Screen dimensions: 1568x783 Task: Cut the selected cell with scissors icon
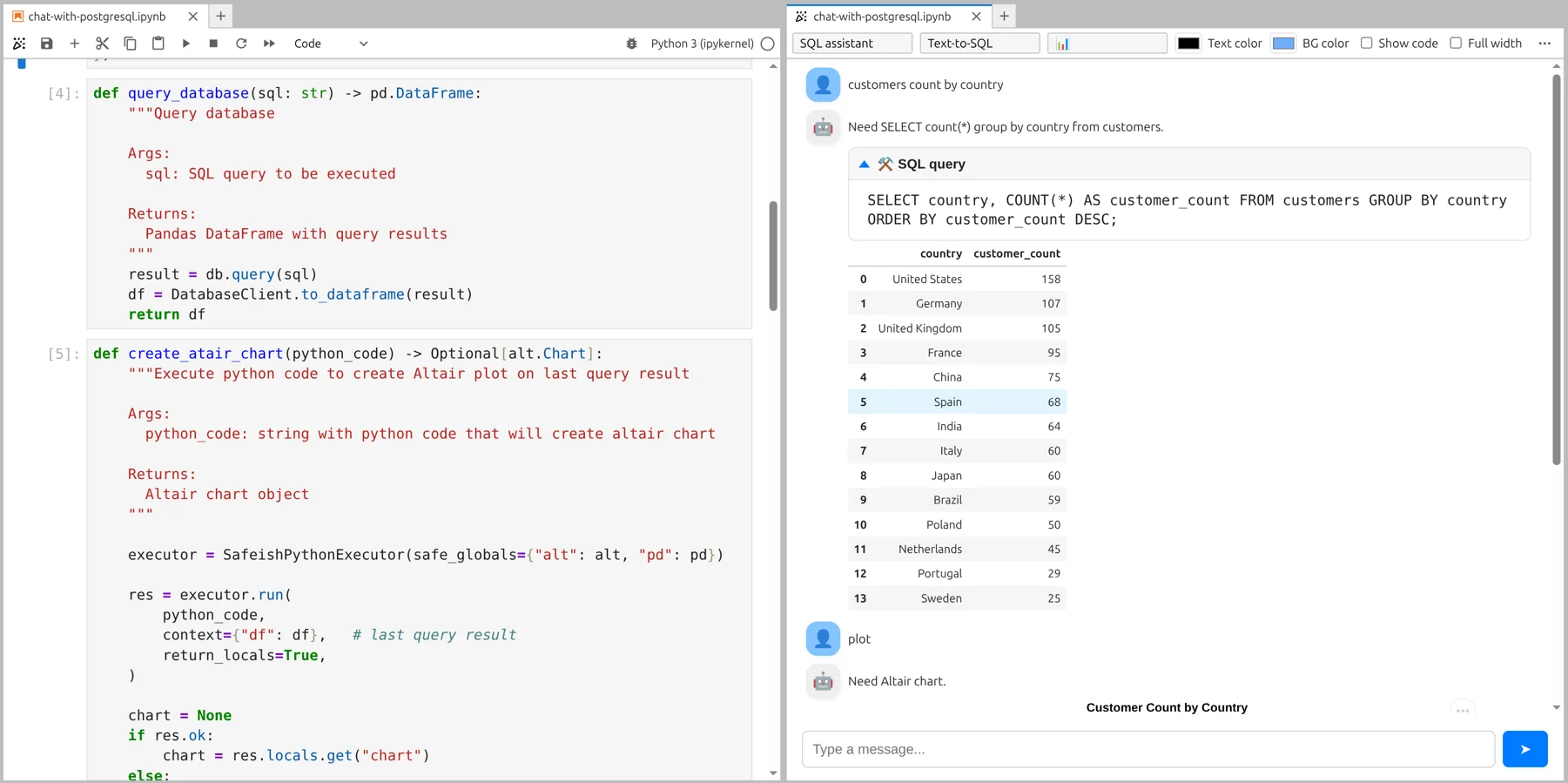(103, 44)
